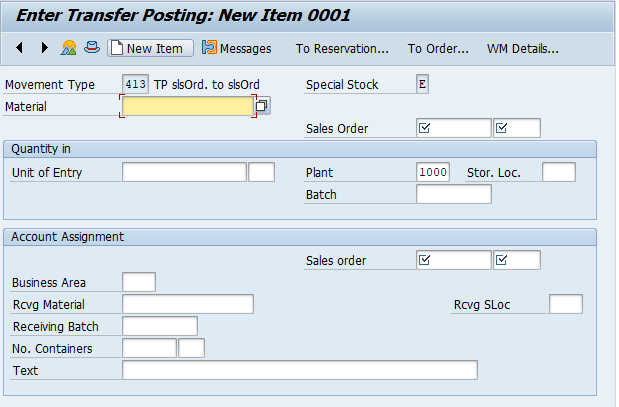
Task: Click the Text description field
Action: coord(299,370)
